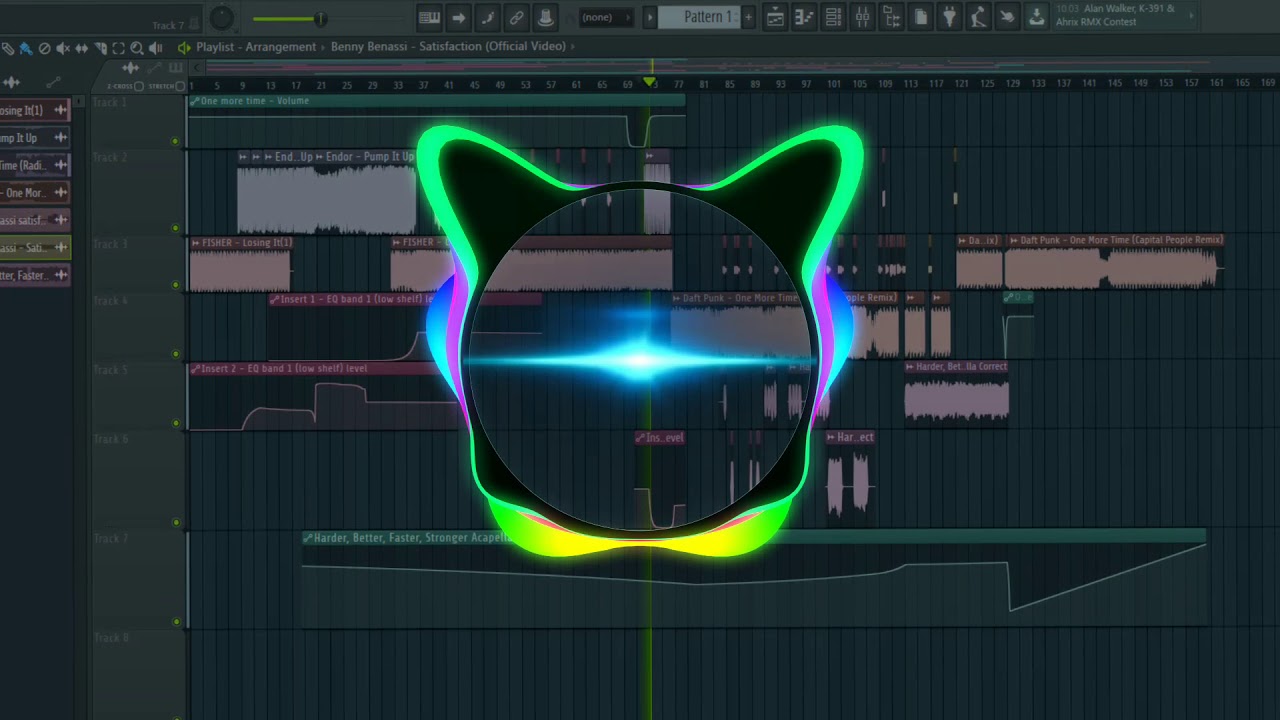Image resolution: width=1280 pixels, height=720 pixels.
Task: Open the Browser panel button
Action: [892, 17]
